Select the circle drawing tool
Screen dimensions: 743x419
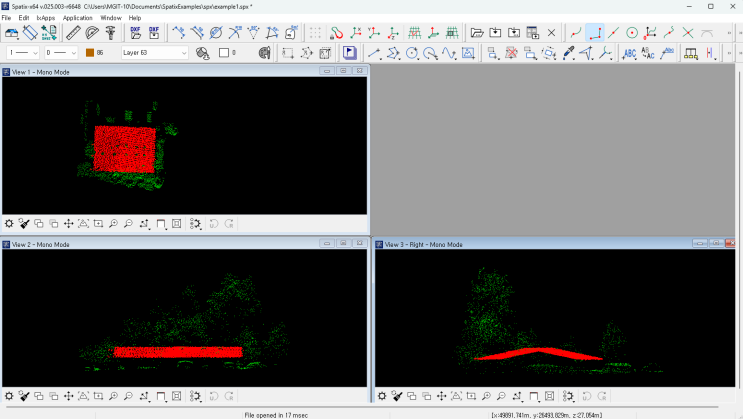pos(412,53)
